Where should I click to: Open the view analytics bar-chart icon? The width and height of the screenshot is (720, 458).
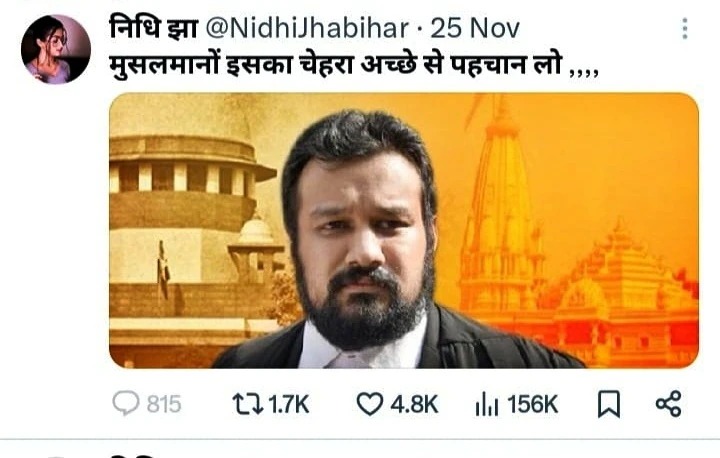tap(487, 404)
